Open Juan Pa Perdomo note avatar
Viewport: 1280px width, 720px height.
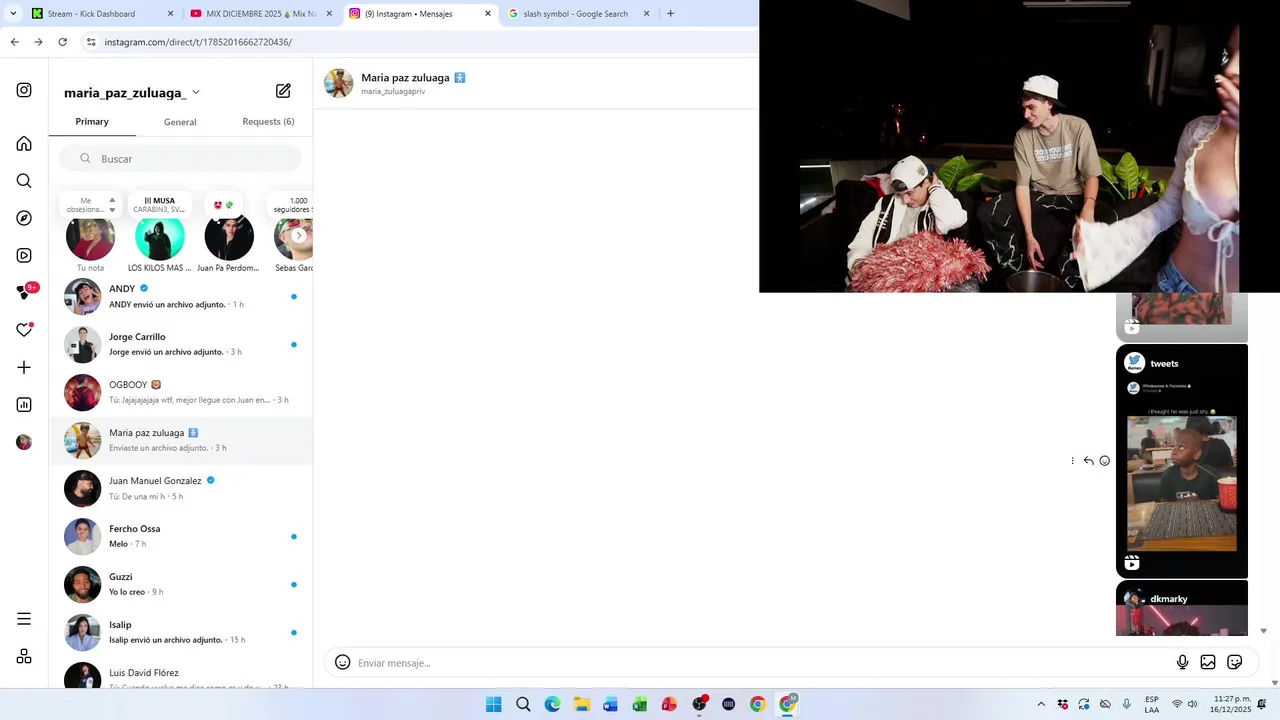pyautogui.click(x=229, y=238)
